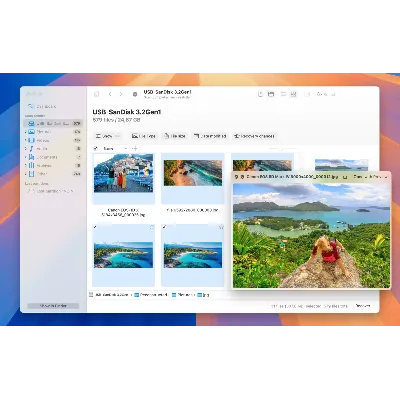The width and height of the screenshot is (400, 400).
Task: Open the folder view icon in top toolbar
Action: click(271, 94)
